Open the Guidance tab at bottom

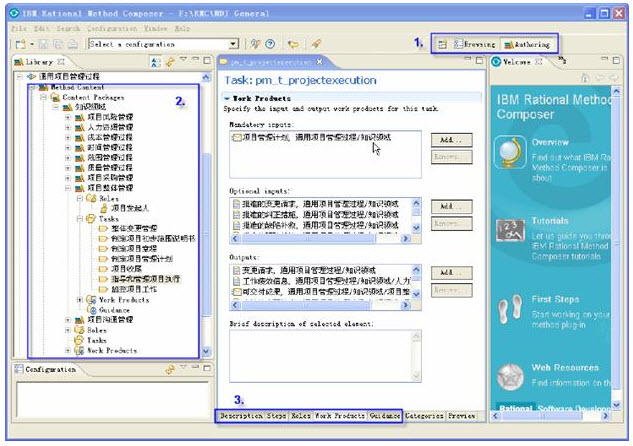point(384,415)
